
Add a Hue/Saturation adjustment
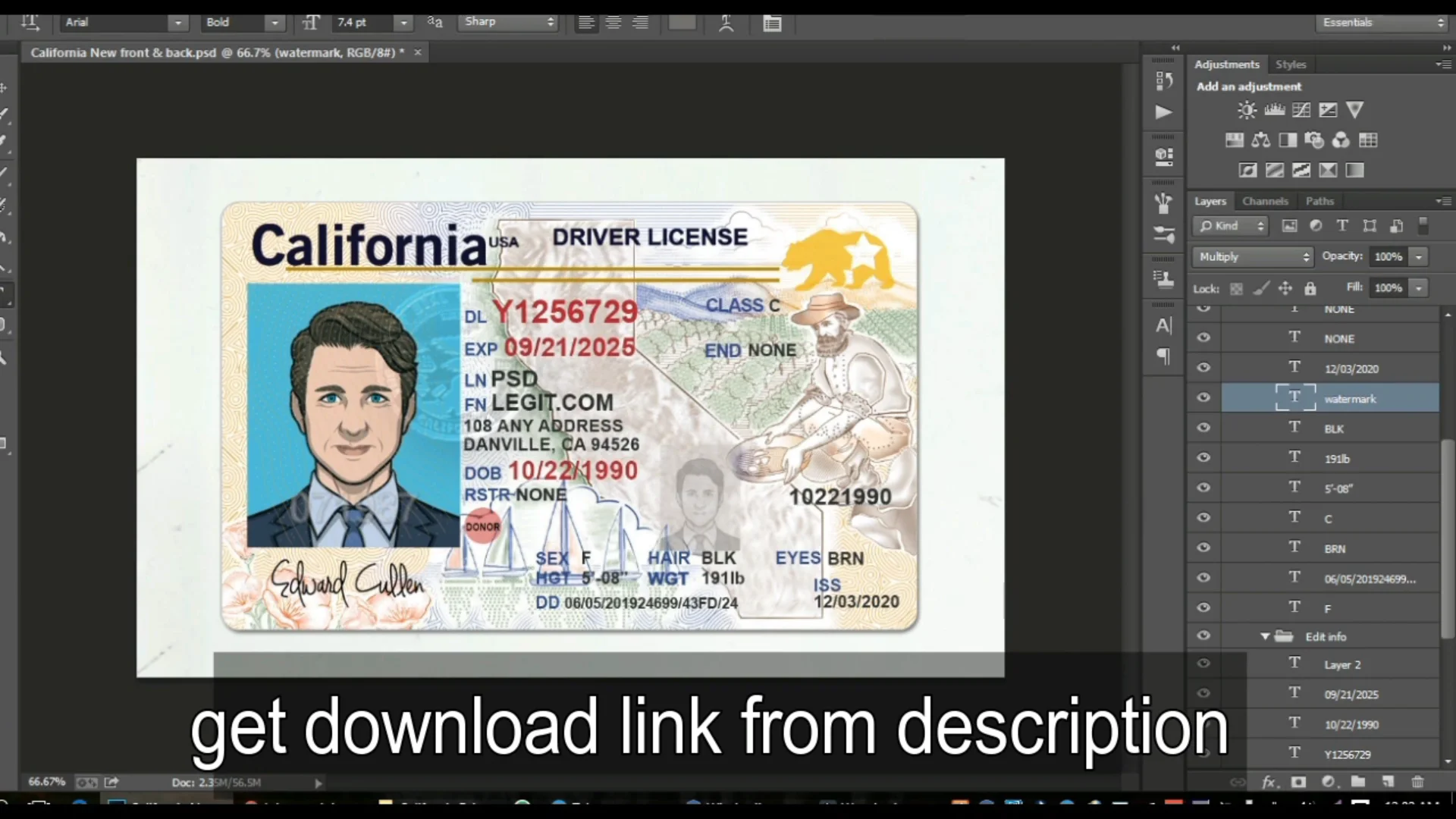1235,140
